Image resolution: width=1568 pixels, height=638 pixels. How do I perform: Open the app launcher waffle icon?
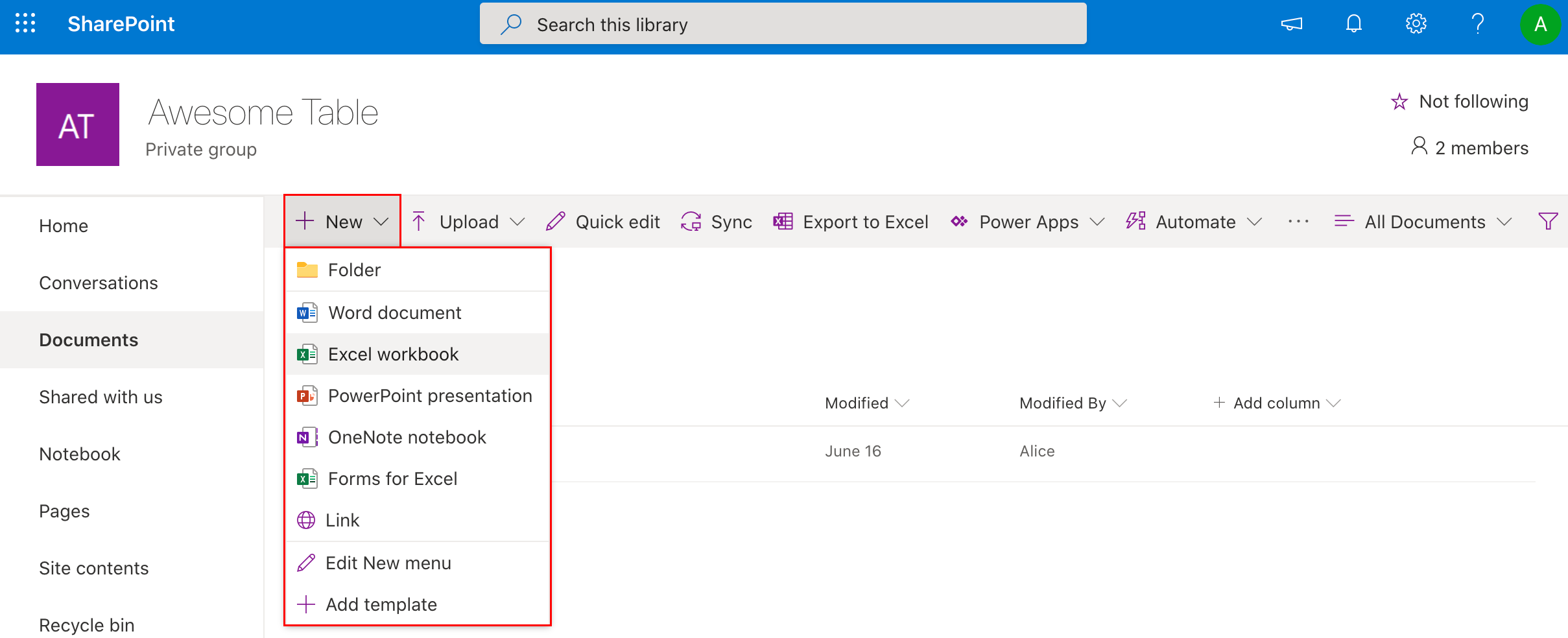[25, 23]
